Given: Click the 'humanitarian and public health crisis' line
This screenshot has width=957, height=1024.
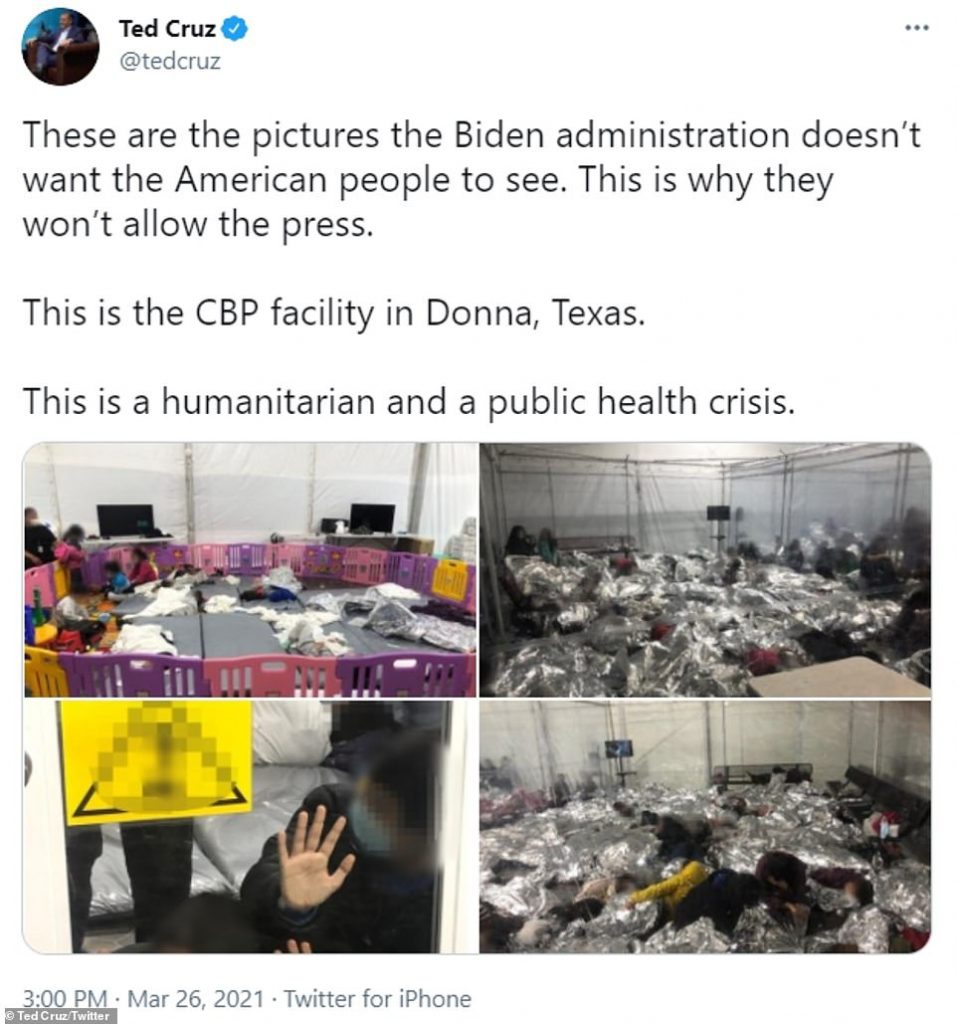Looking at the screenshot, I should click(x=409, y=401).
